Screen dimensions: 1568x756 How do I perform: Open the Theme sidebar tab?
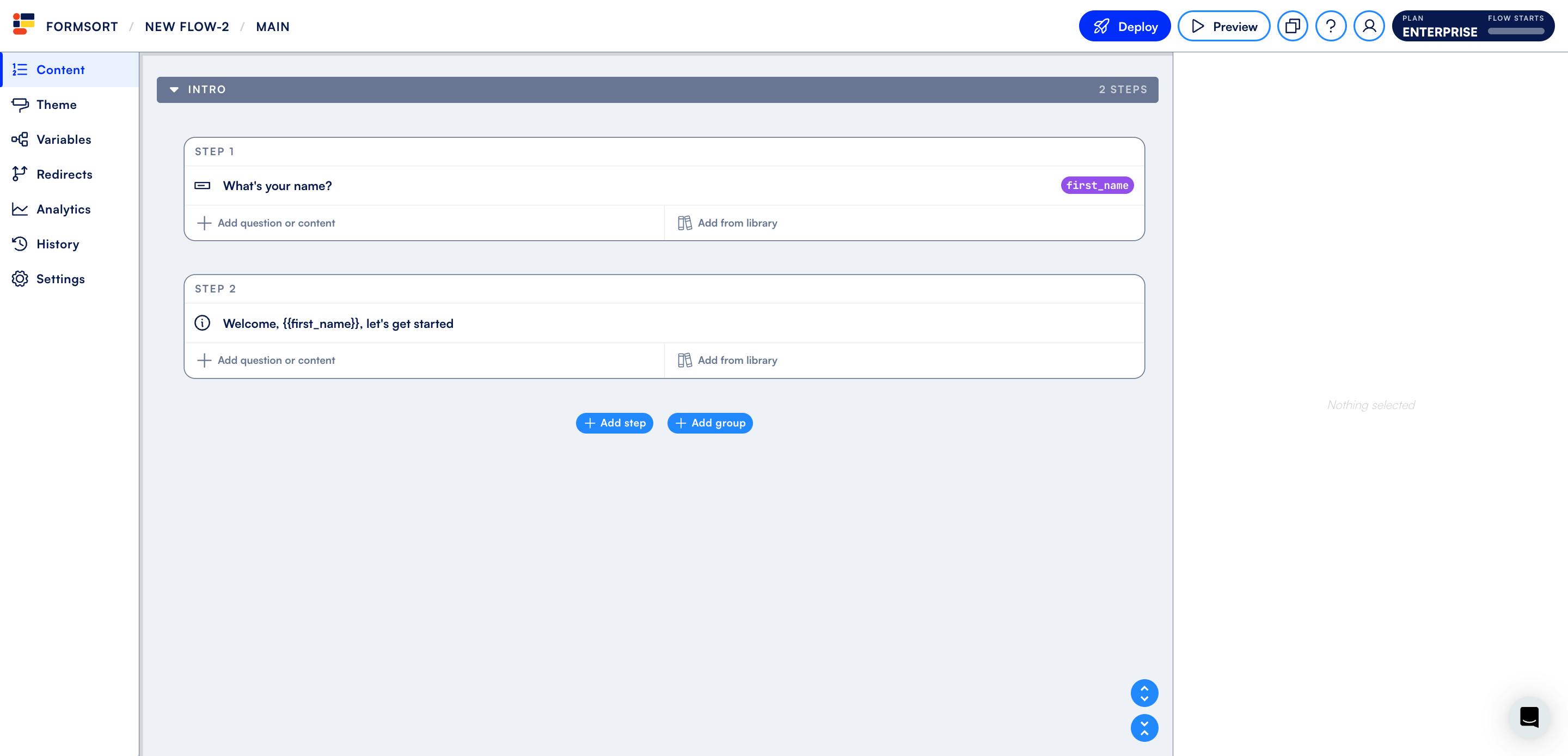[70, 105]
